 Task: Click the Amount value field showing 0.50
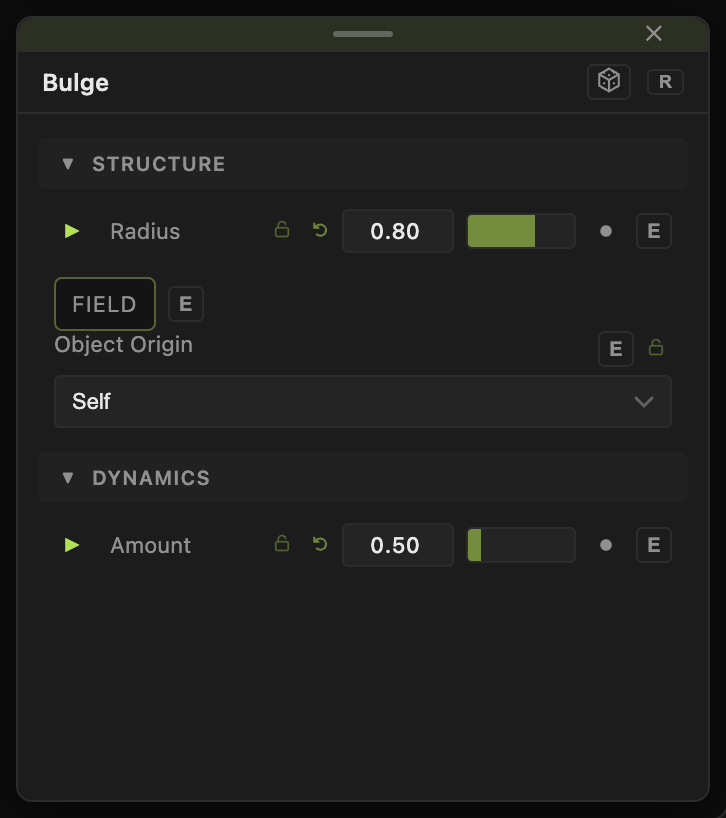point(397,545)
